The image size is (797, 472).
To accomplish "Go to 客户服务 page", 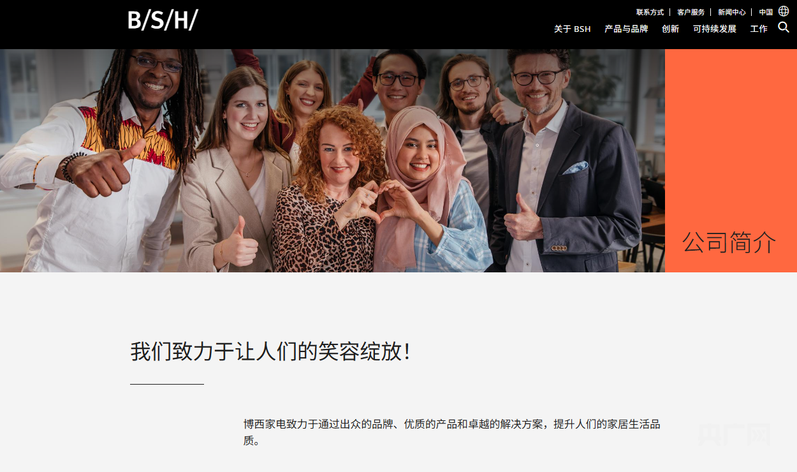I will pos(691,12).
